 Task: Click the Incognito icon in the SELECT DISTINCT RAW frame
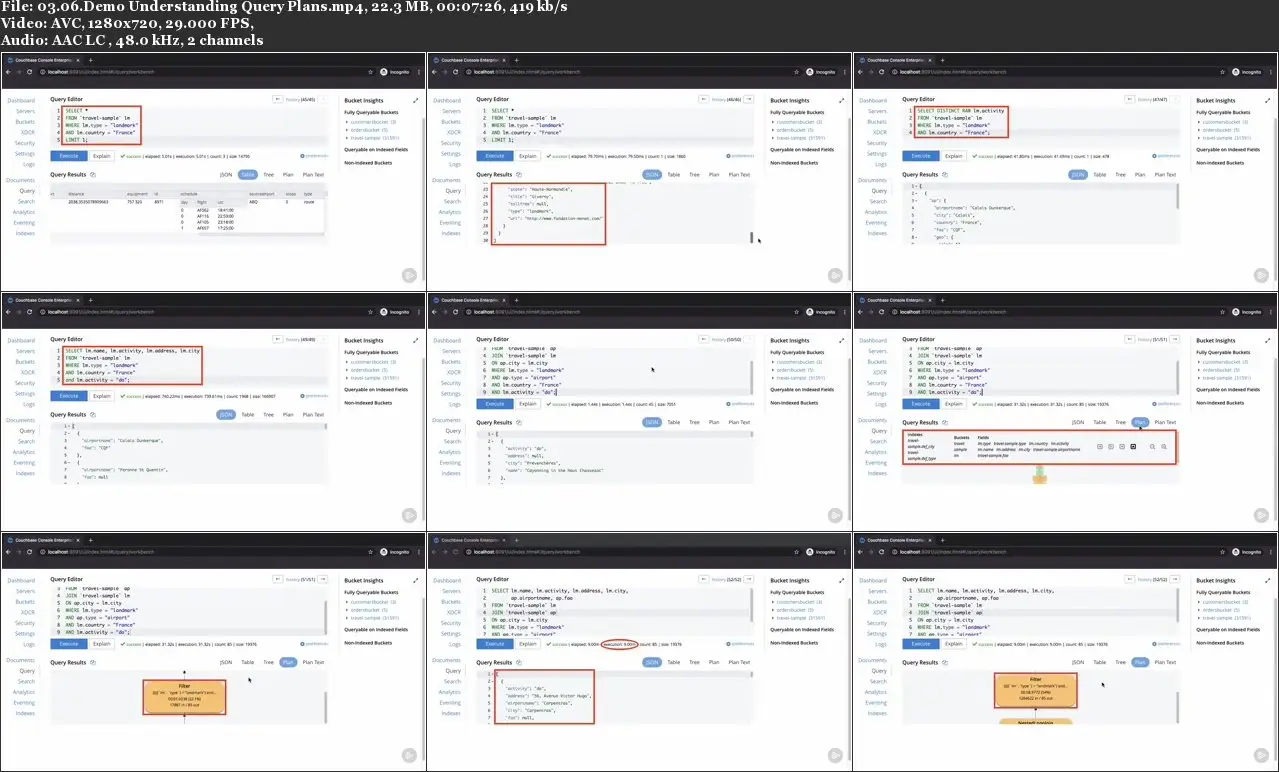(x=1236, y=72)
